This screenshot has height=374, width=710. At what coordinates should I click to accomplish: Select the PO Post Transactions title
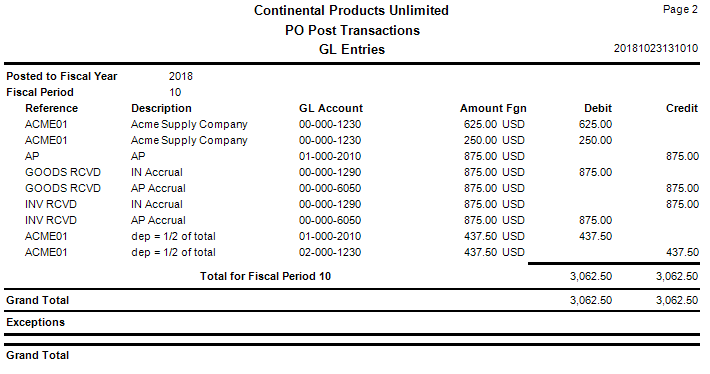click(352, 30)
